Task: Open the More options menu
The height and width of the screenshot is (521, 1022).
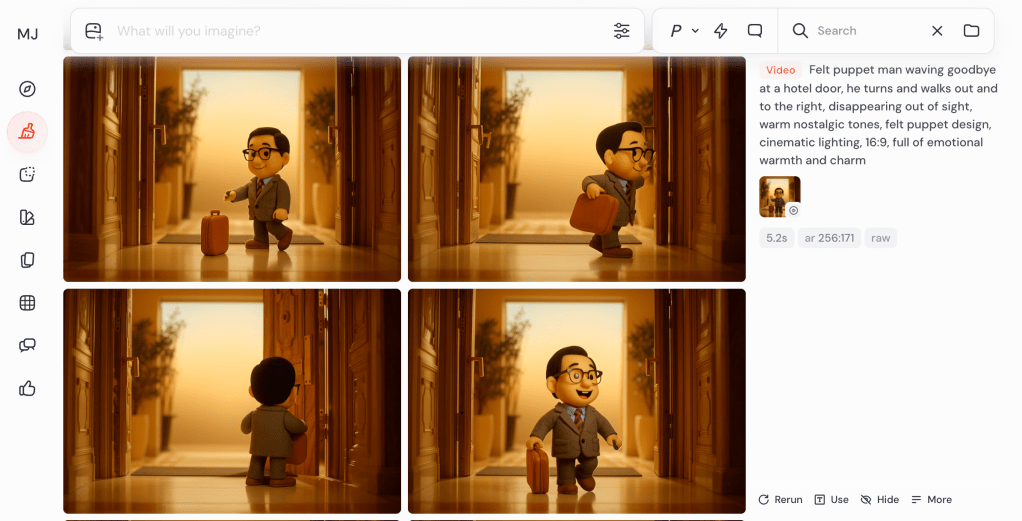Action: click(931, 499)
